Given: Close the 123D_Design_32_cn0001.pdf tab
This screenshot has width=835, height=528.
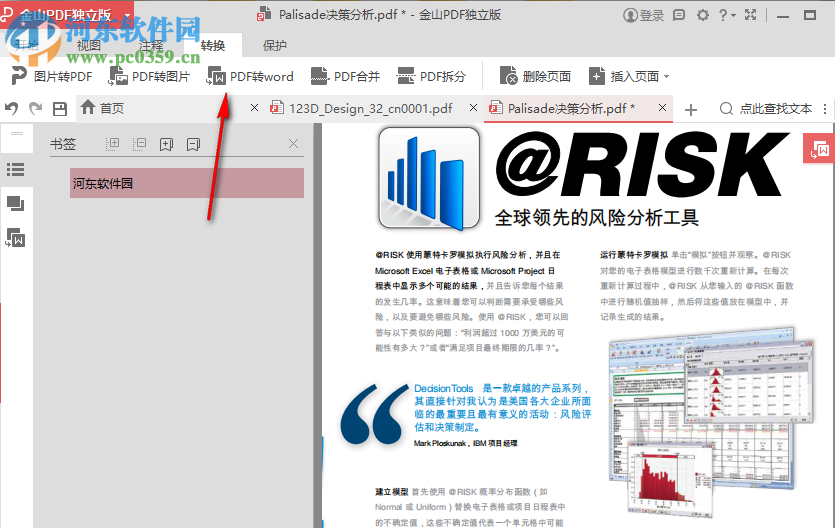Looking at the screenshot, I should pyautogui.click(x=473, y=108).
